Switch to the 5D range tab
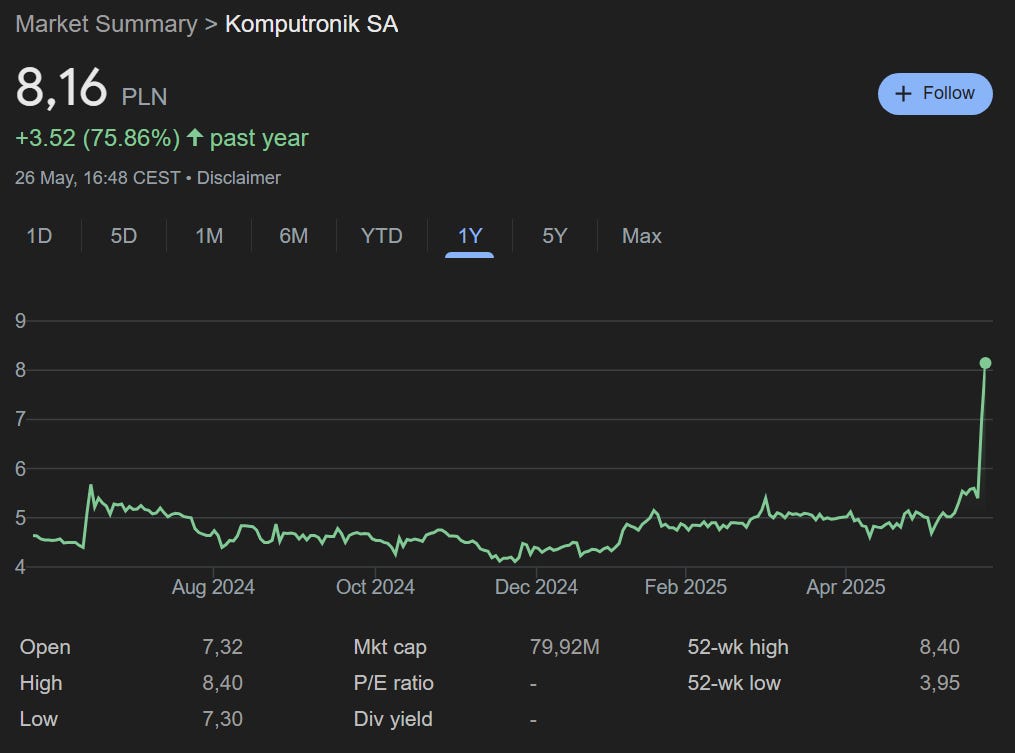The image size is (1015, 753). pos(124,236)
